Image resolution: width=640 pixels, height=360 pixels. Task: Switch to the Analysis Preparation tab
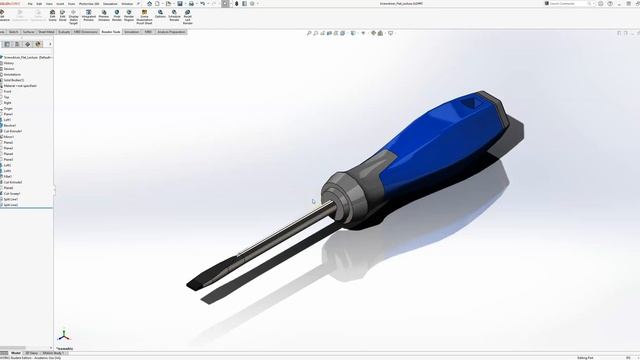tap(171, 32)
